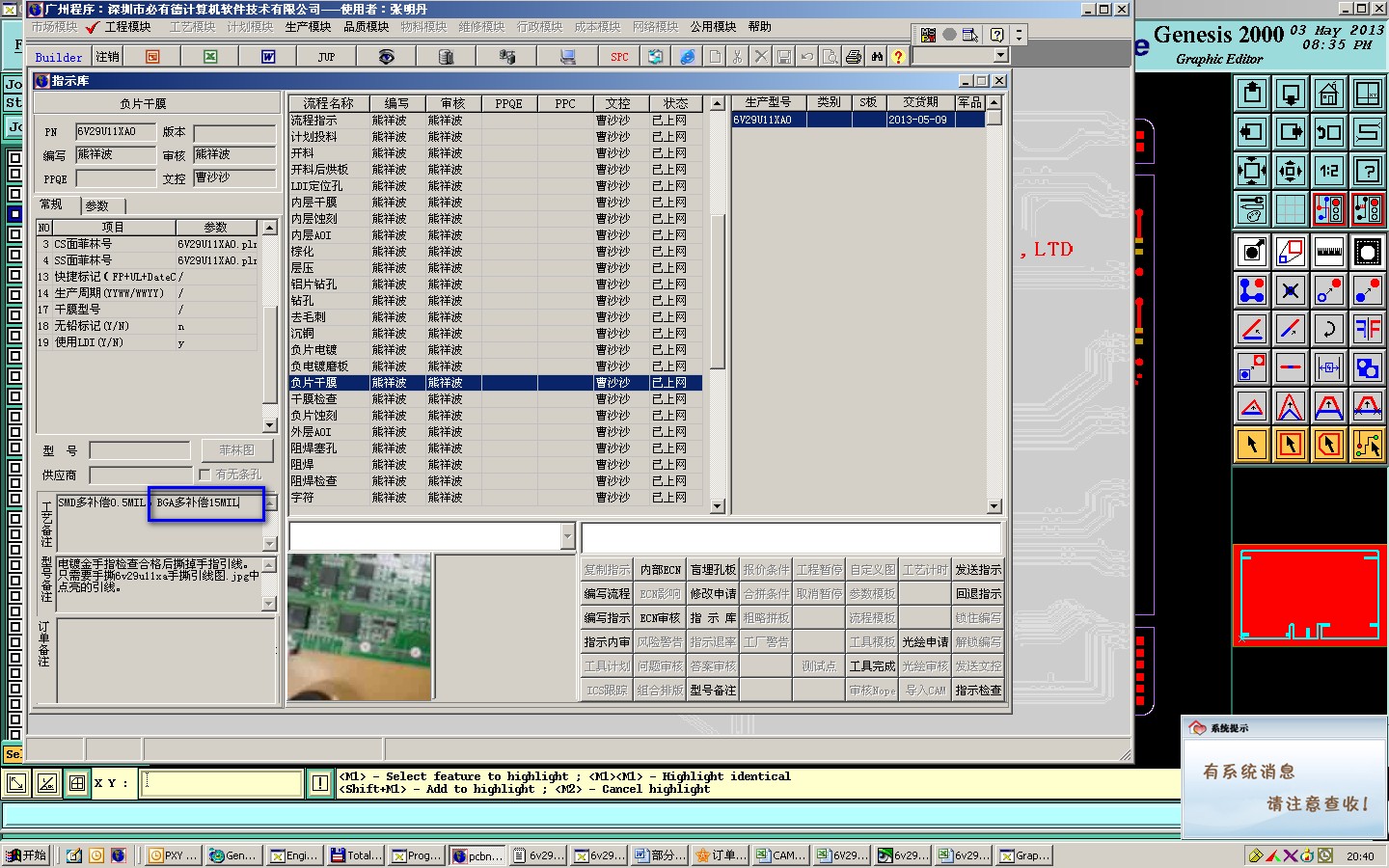Click the scissors cut icon in toolbar
Viewport: 1389px width, 868px height.
(x=738, y=57)
